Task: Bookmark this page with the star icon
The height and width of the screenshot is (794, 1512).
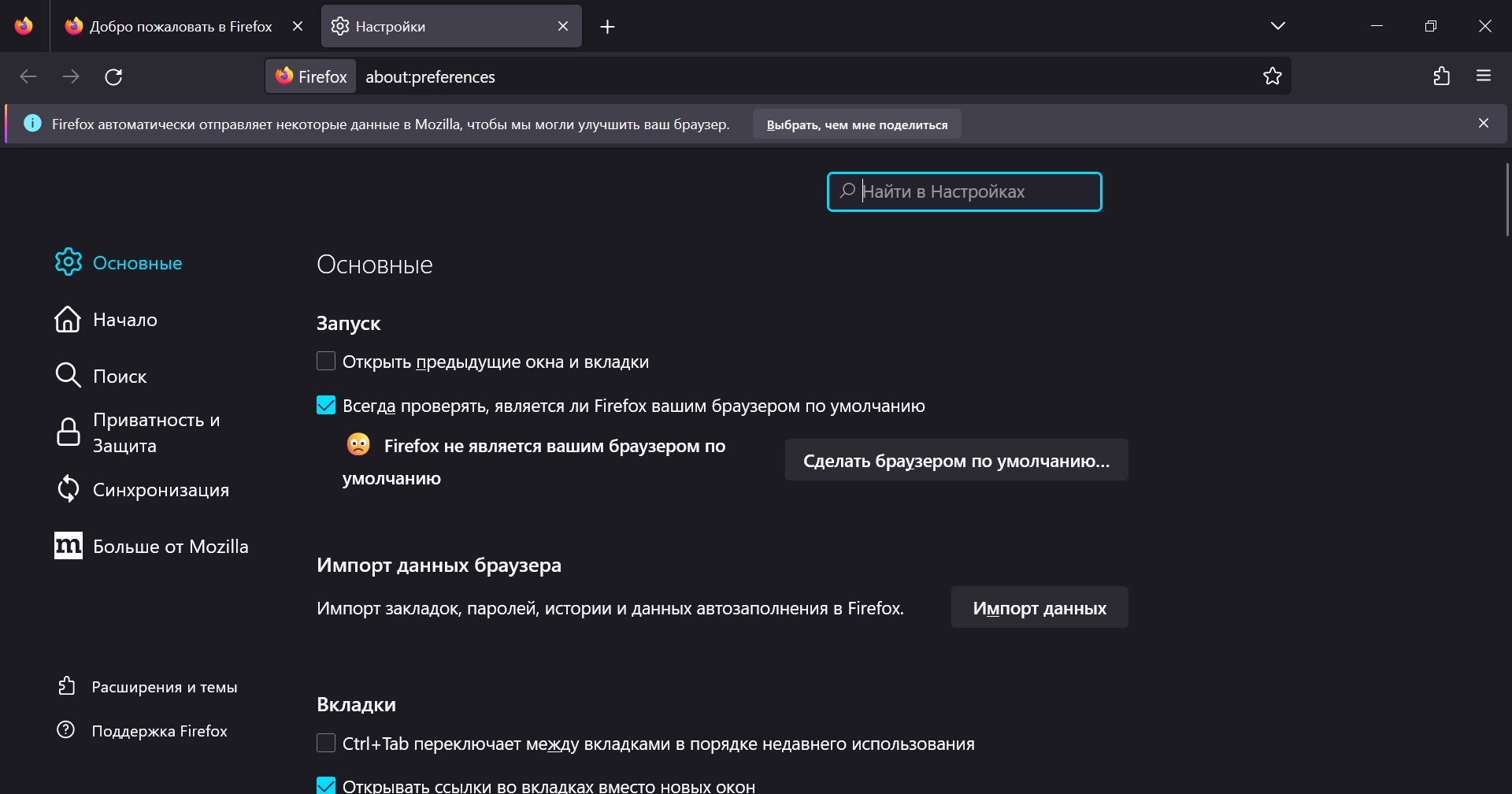Action: 1273,76
